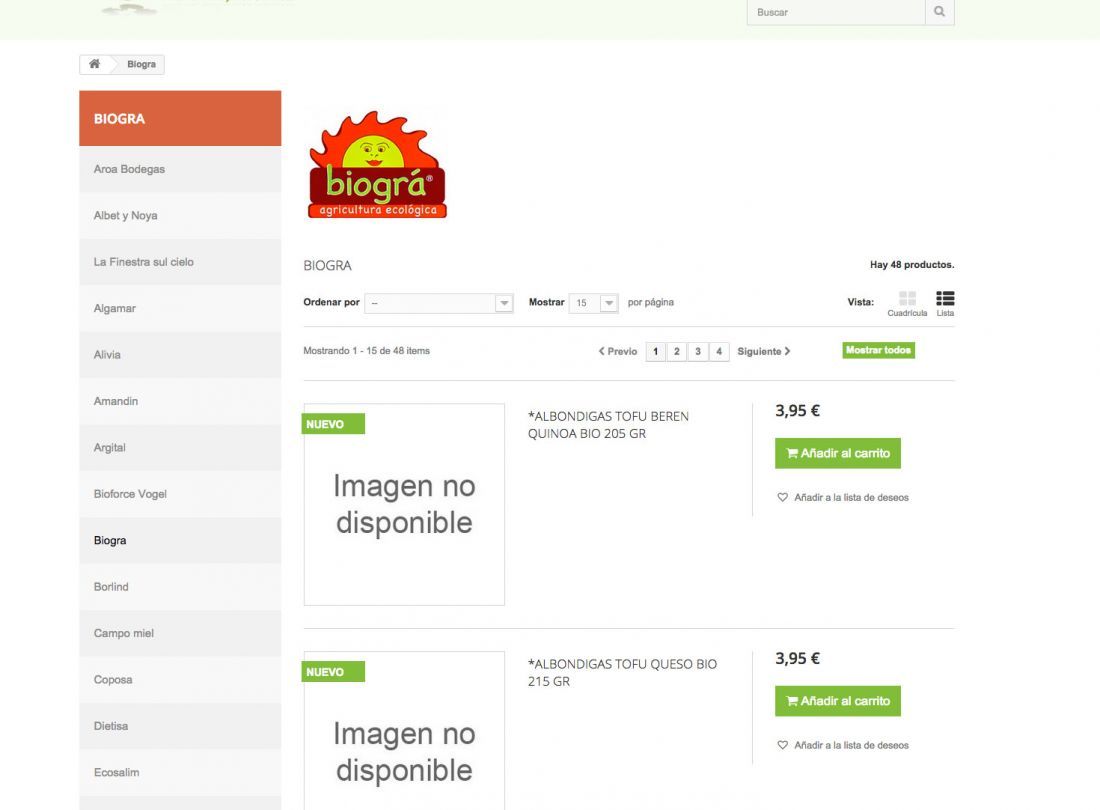
Task: Click heart icon for ALBONDIGAS TOFU QUESO wishlist
Action: (x=782, y=745)
